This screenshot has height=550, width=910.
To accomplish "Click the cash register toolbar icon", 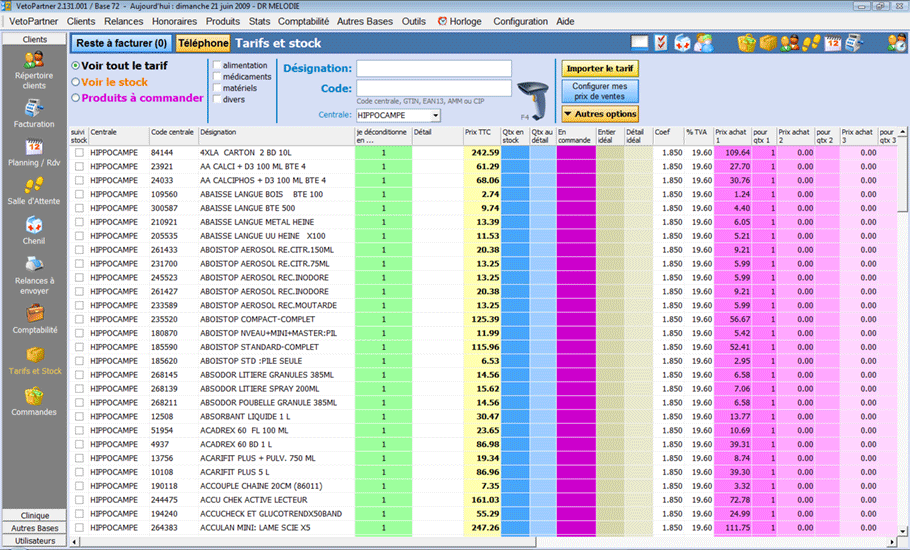I will pos(853,43).
